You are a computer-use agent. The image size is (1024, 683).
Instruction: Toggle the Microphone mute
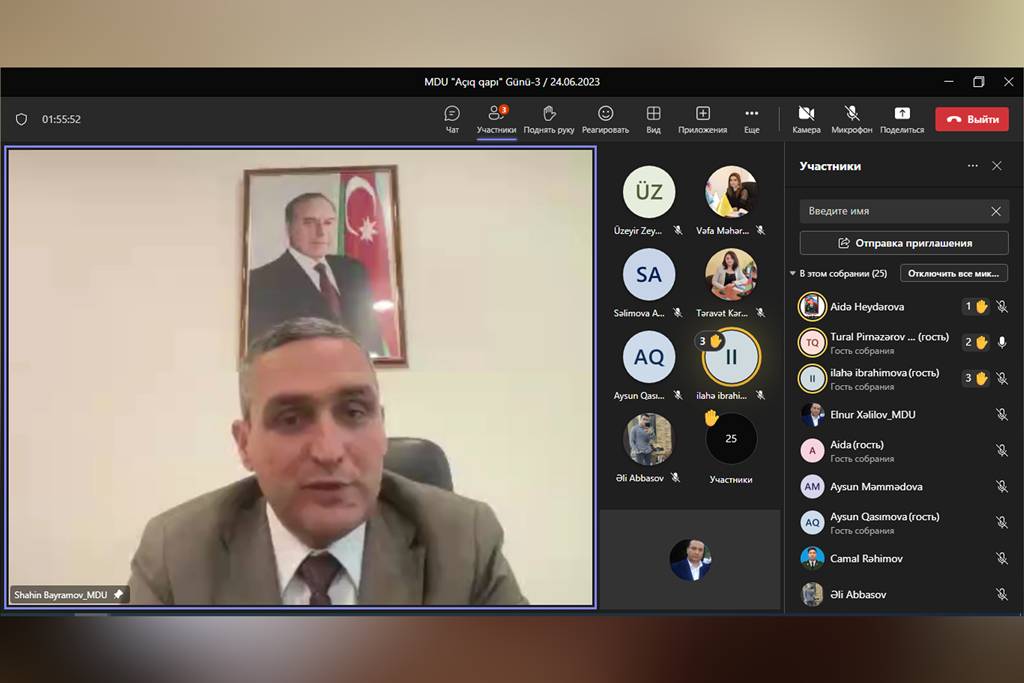click(852, 114)
